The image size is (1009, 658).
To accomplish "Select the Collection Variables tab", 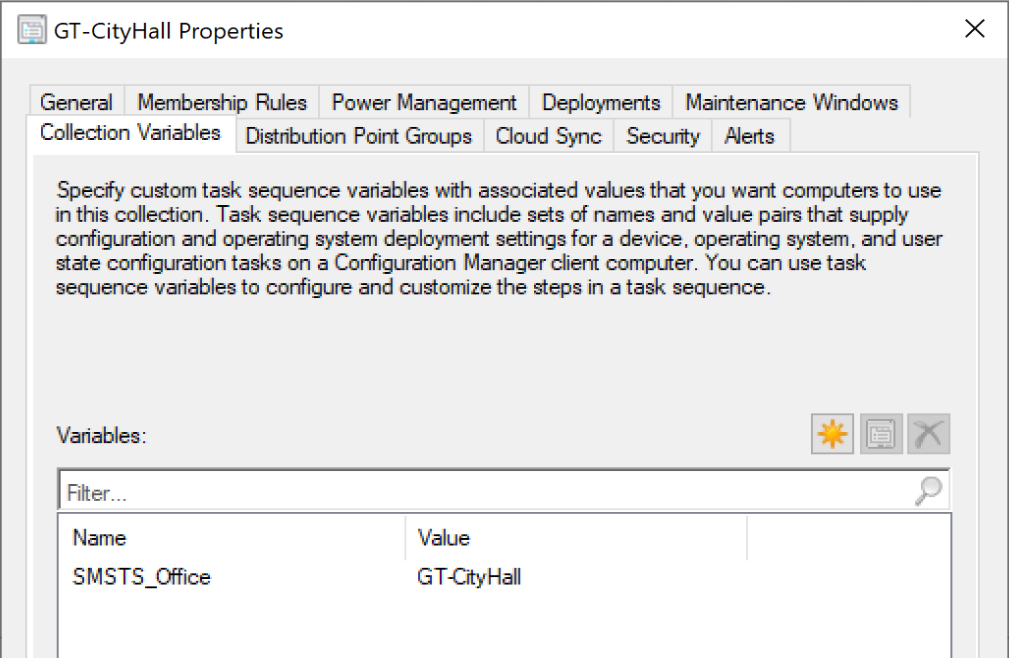I will (x=130, y=133).
